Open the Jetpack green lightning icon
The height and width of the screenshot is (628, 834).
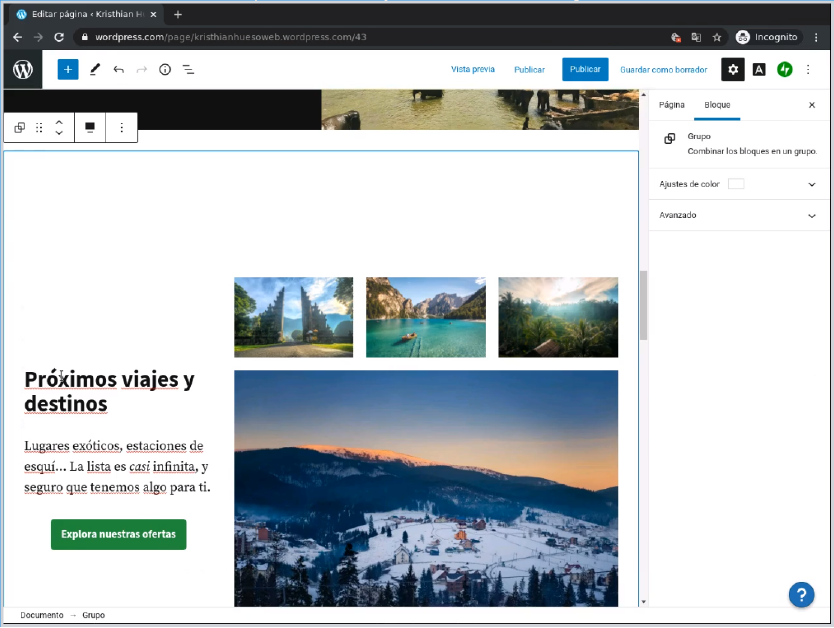(x=785, y=70)
